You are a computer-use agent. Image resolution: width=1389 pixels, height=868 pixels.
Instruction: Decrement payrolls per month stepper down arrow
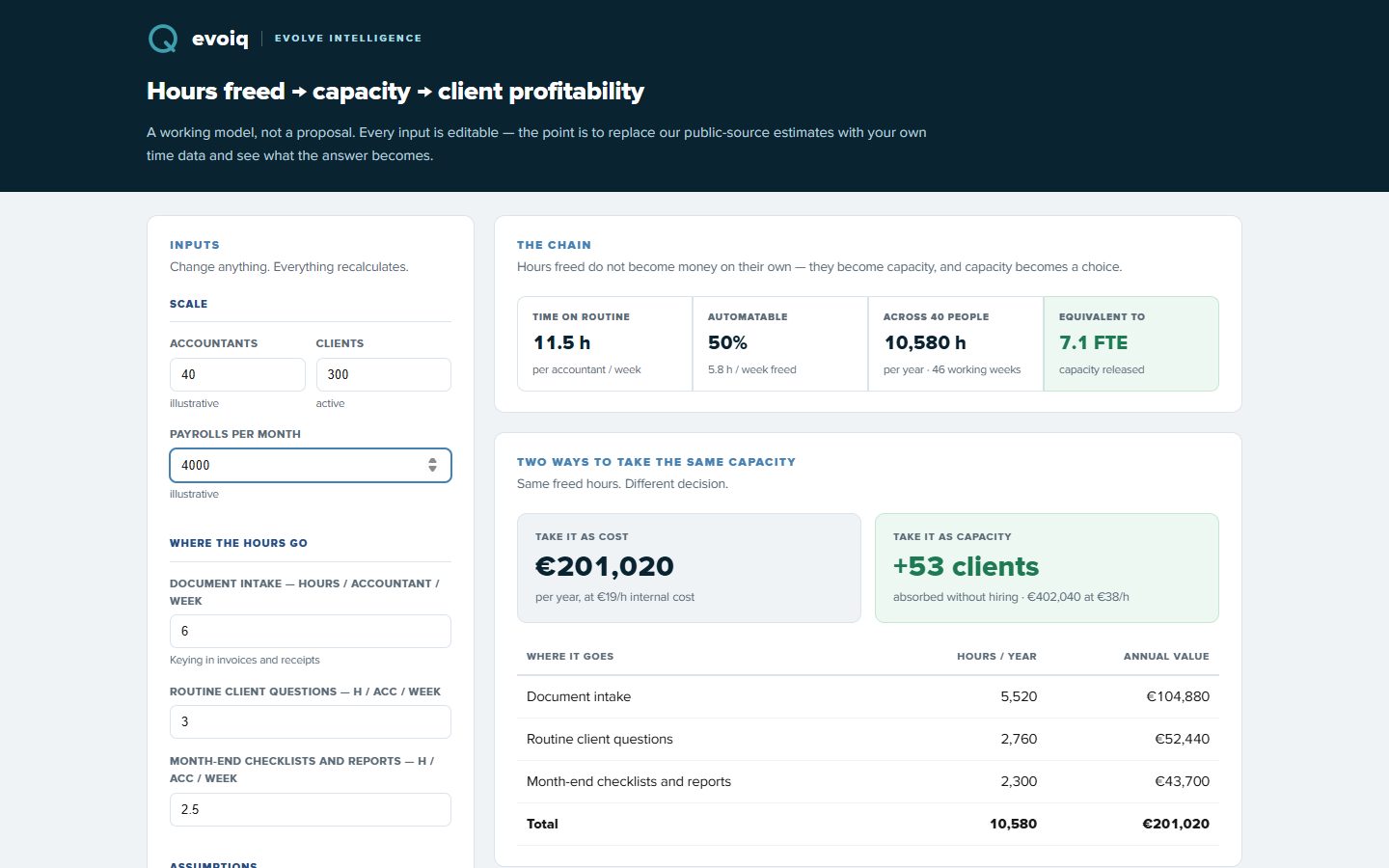[432, 470]
